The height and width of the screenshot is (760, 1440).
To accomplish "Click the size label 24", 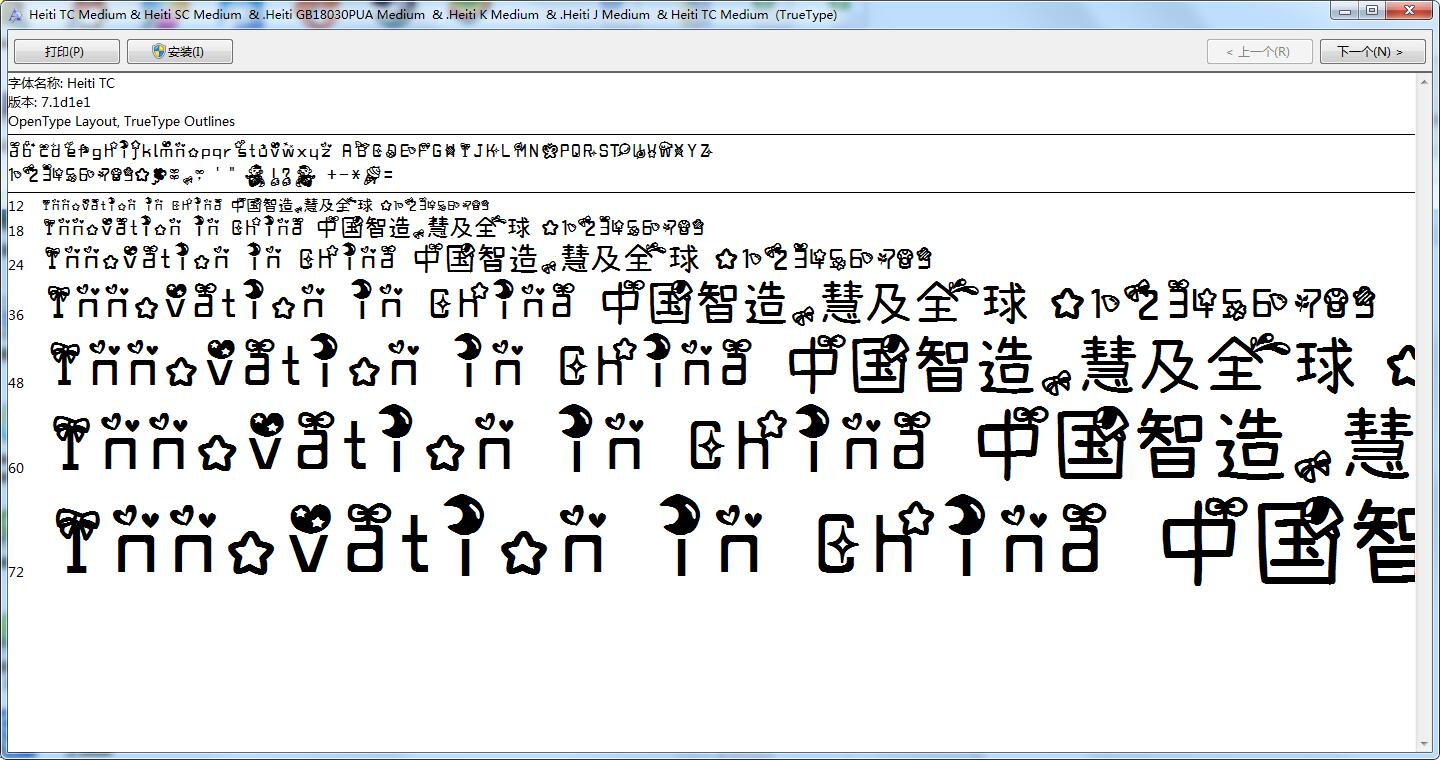I will 16,265.
